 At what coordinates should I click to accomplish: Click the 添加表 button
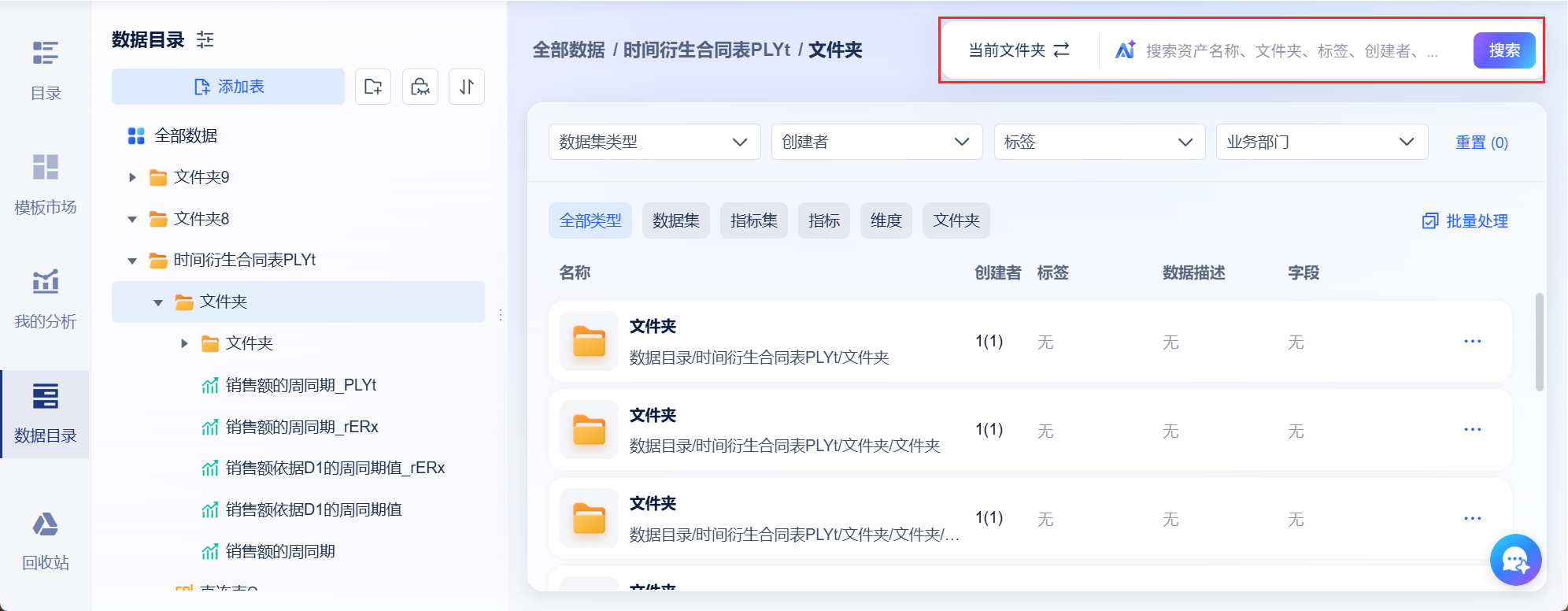coord(228,87)
